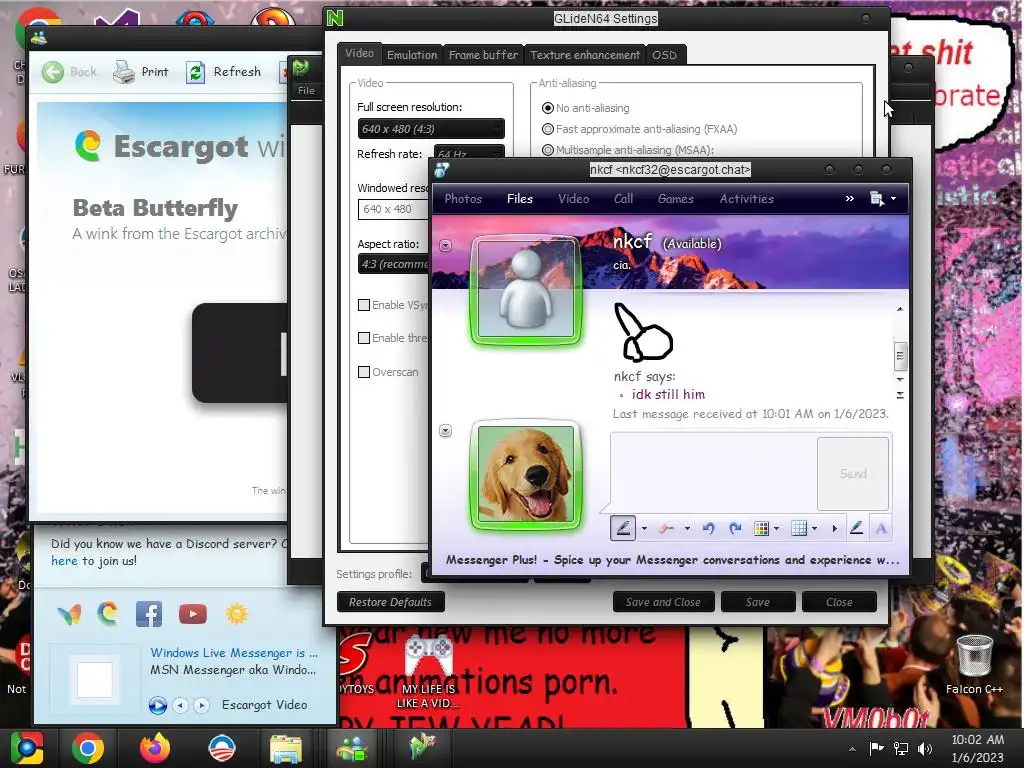
Task: Click the Messenger buddies taskbar icon
Action: click(353, 748)
